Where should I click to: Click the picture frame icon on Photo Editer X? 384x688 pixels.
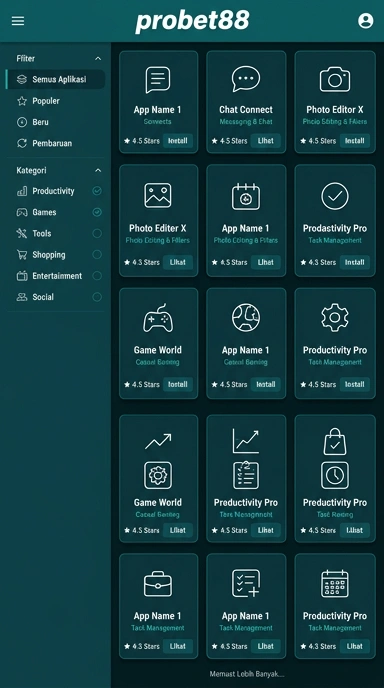pyautogui.click(x=158, y=195)
